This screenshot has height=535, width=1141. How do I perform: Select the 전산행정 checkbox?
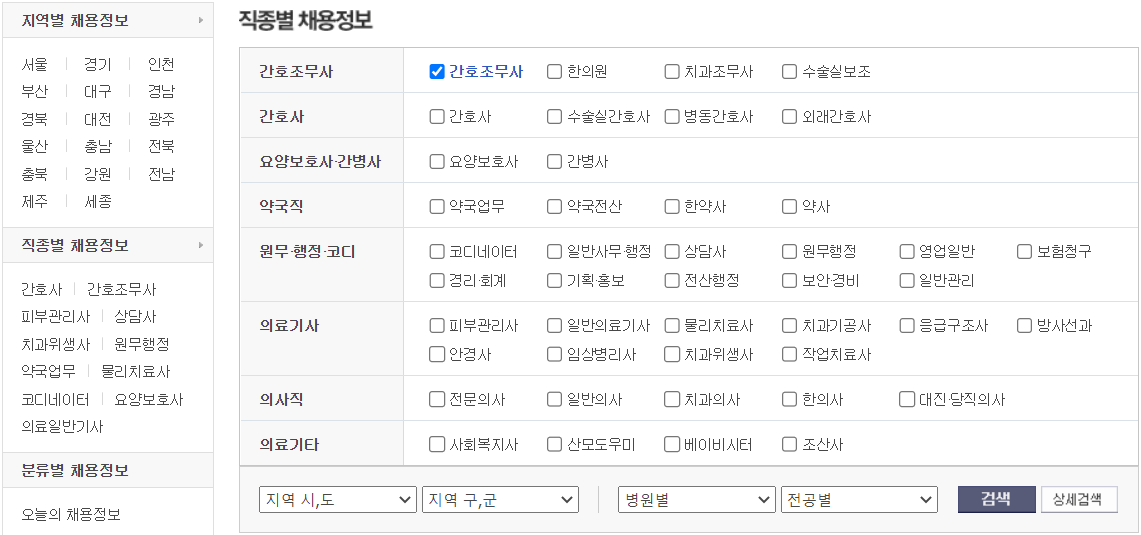tap(672, 280)
